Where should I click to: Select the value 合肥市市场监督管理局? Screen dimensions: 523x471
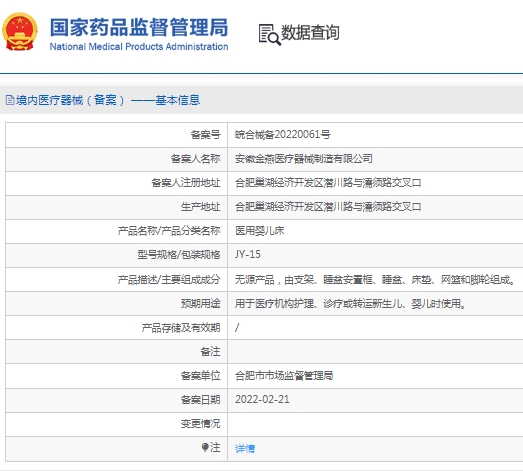tap(284, 376)
